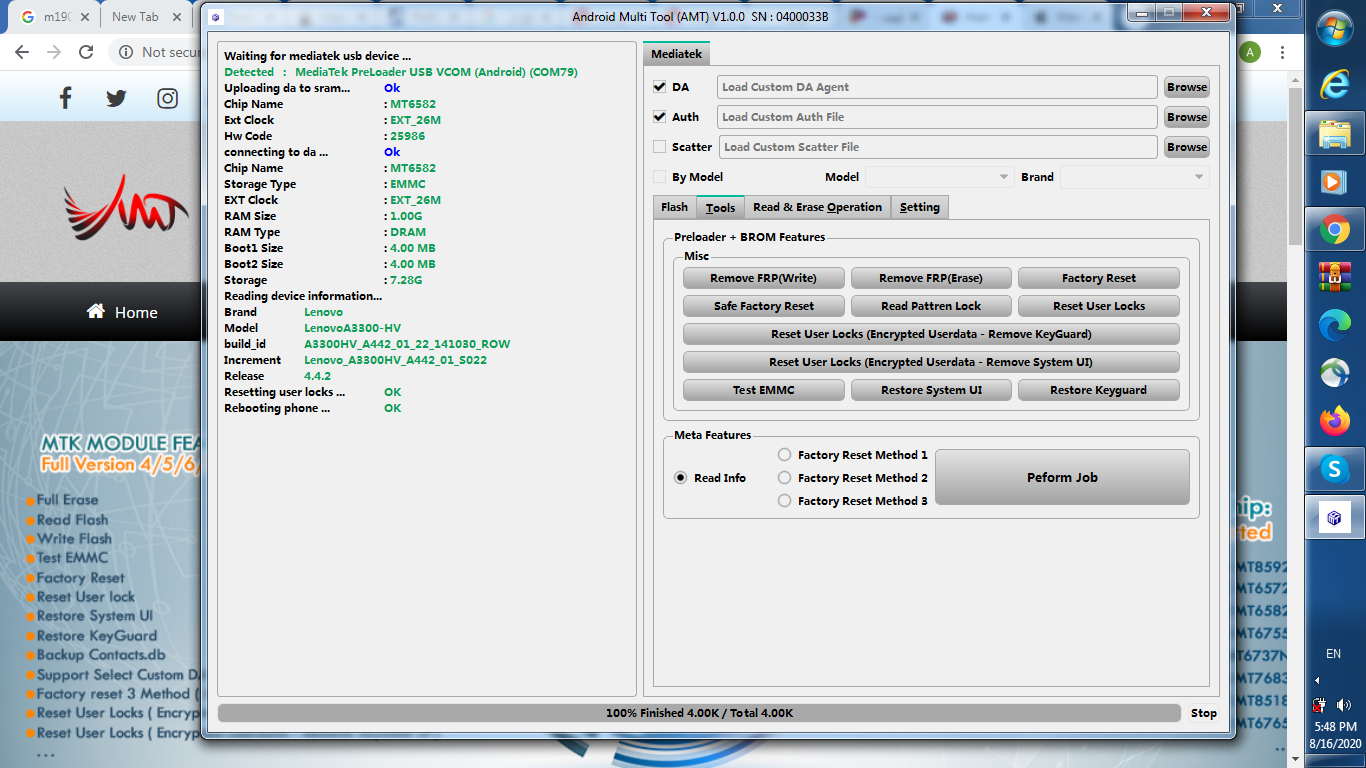Click Remove FRP(Write)

(x=764, y=278)
